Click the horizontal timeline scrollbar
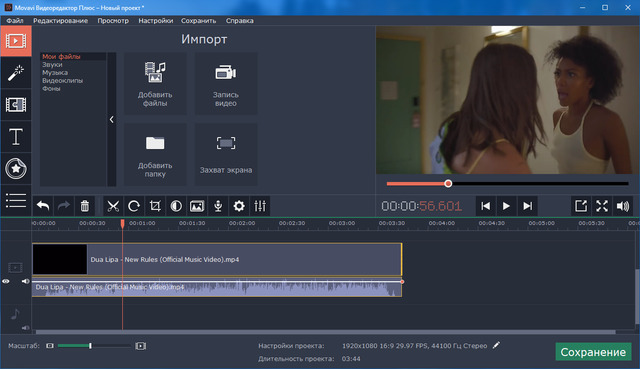This screenshot has height=369, width=640. (x=325, y=332)
